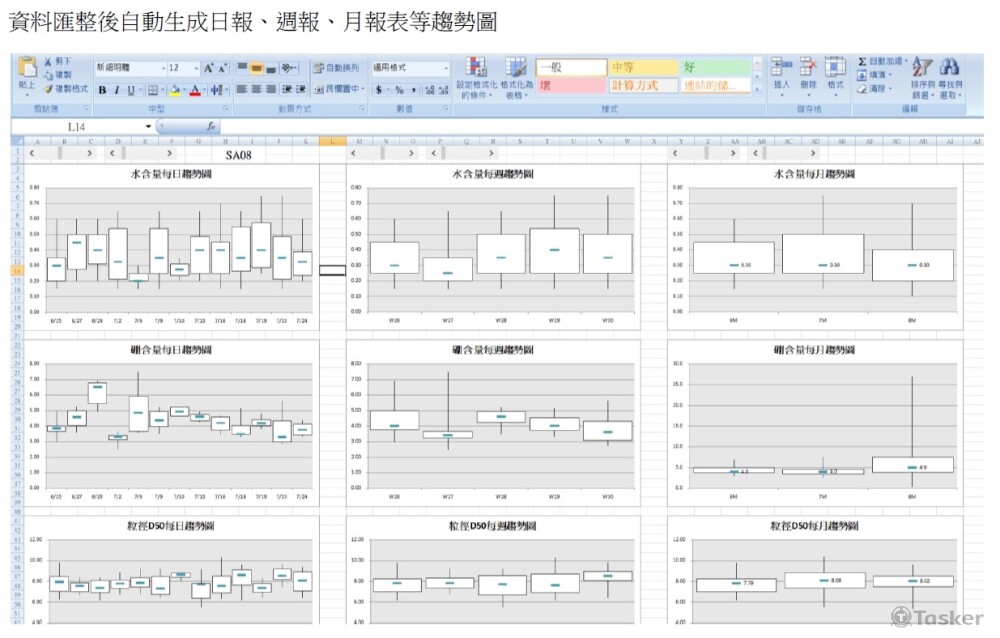The height and width of the screenshot is (638, 1000).
Task: Toggle Bold formatting
Action: [102, 90]
